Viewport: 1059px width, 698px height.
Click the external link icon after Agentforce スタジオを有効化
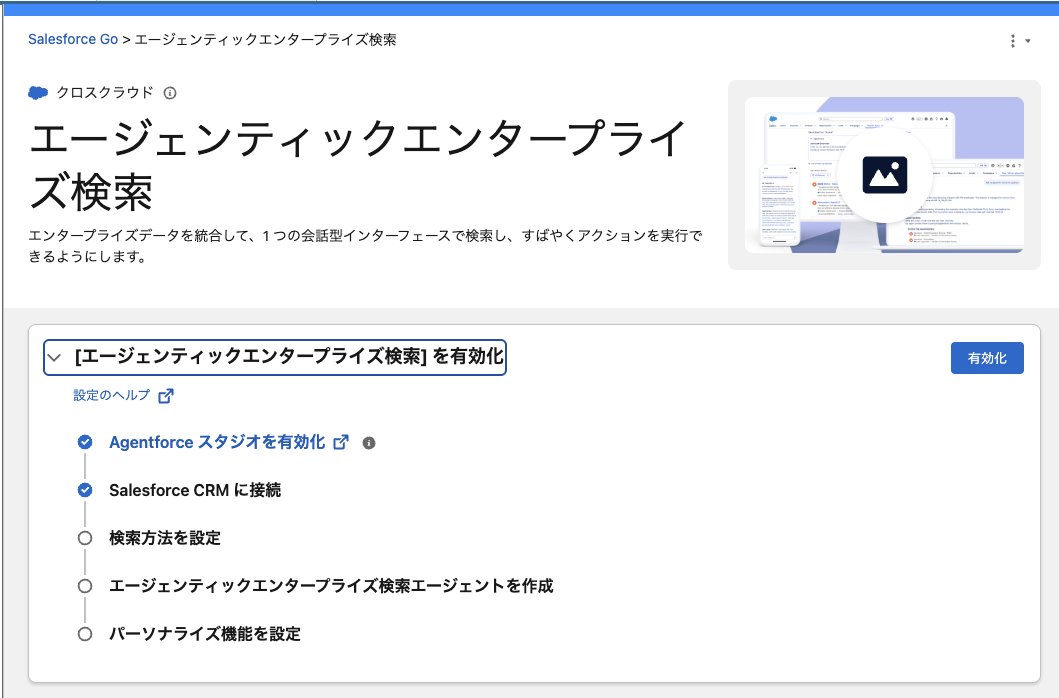tap(341, 443)
